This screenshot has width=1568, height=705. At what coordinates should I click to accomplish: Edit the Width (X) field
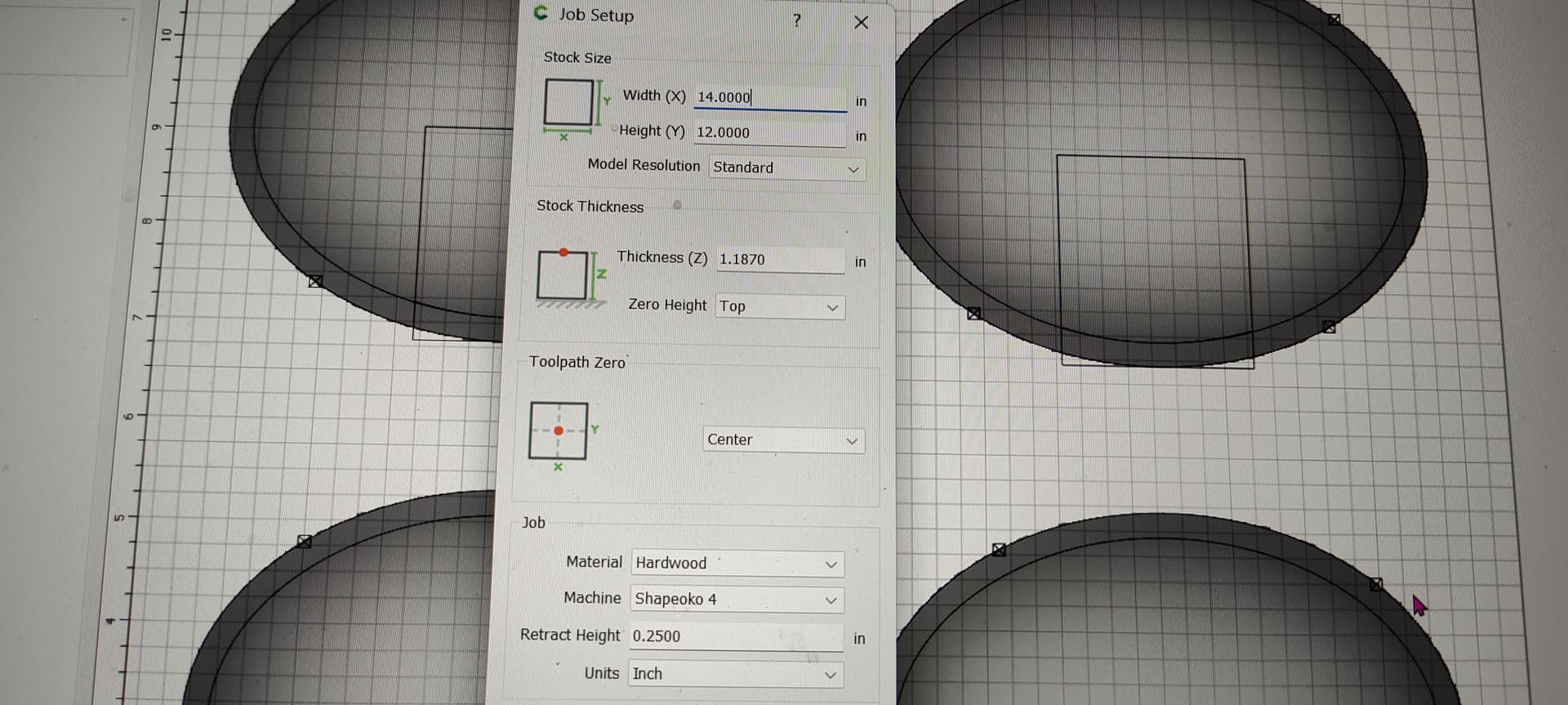pos(770,98)
